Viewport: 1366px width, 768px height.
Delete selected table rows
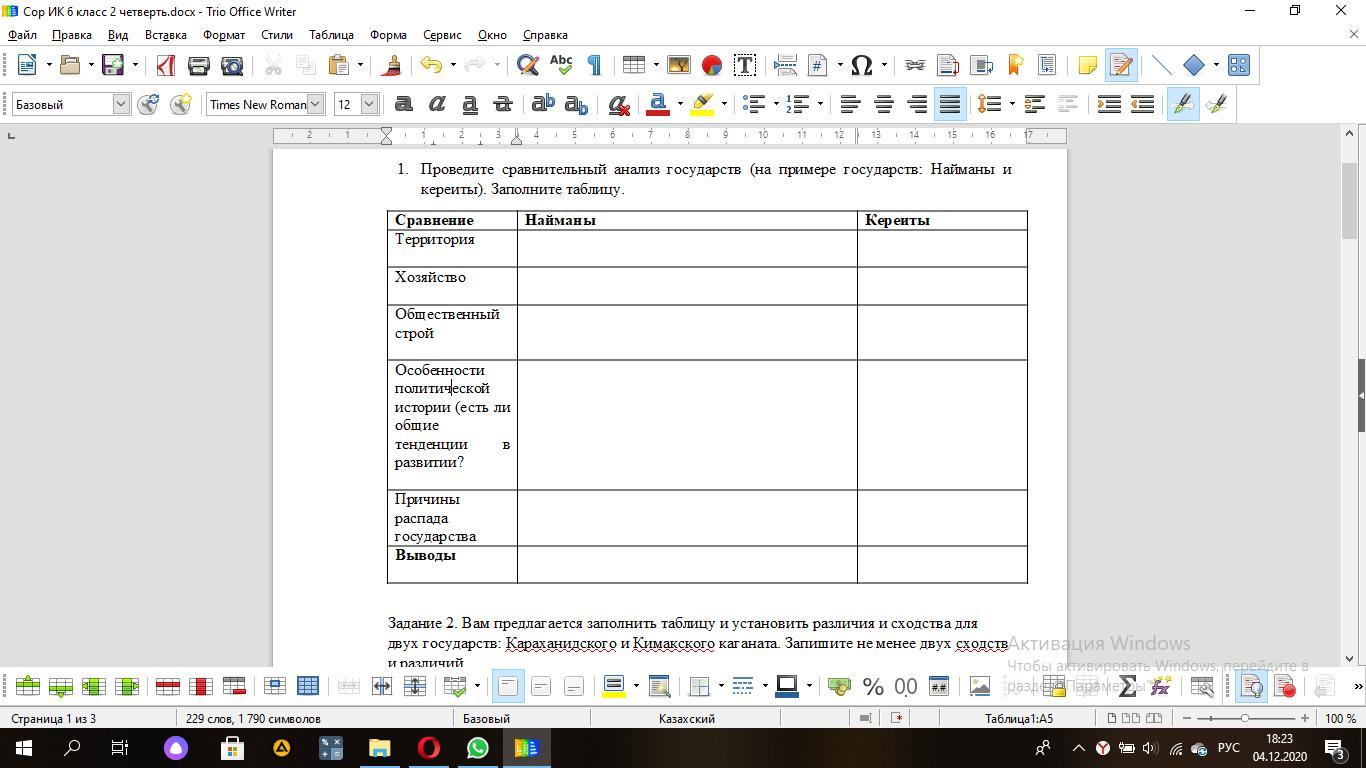[168, 686]
